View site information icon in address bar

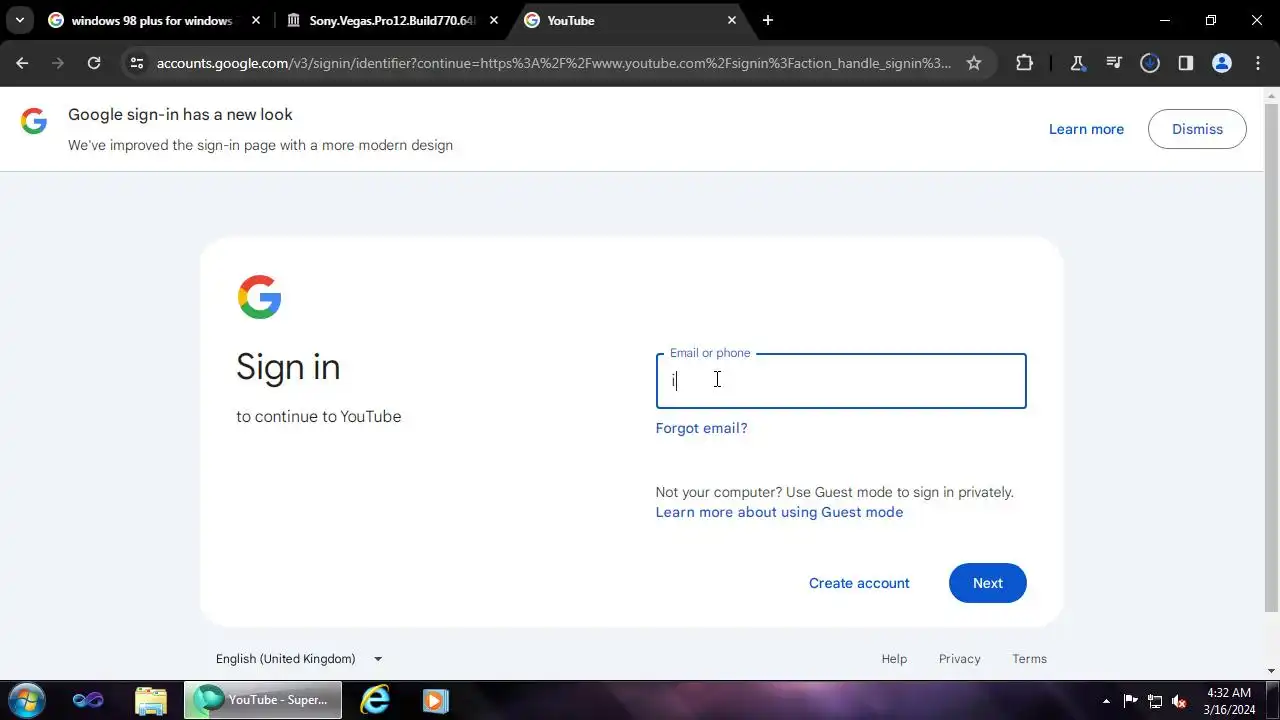coord(137,63)
